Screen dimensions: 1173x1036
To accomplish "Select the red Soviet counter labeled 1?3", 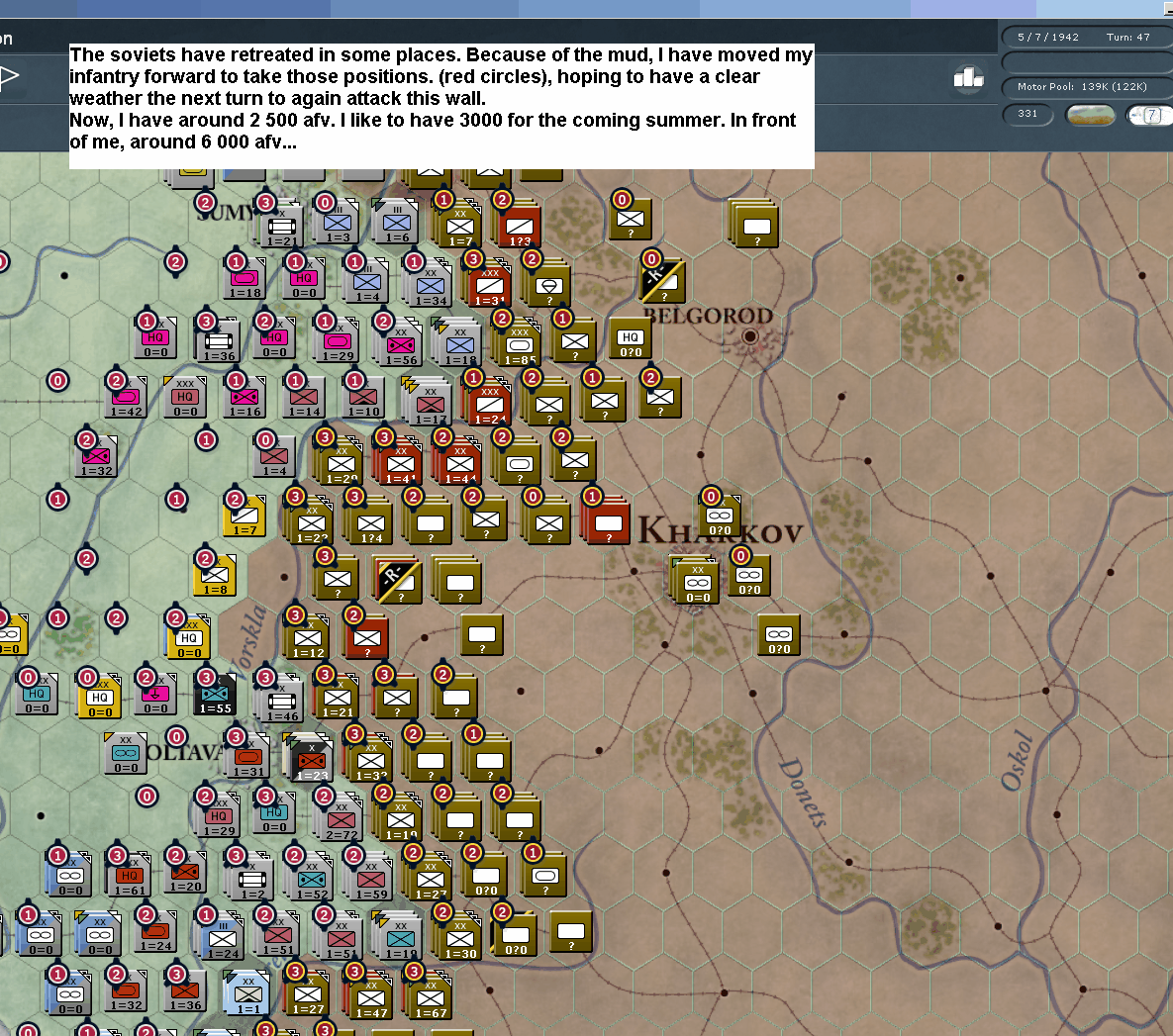I will click(519, 226).
